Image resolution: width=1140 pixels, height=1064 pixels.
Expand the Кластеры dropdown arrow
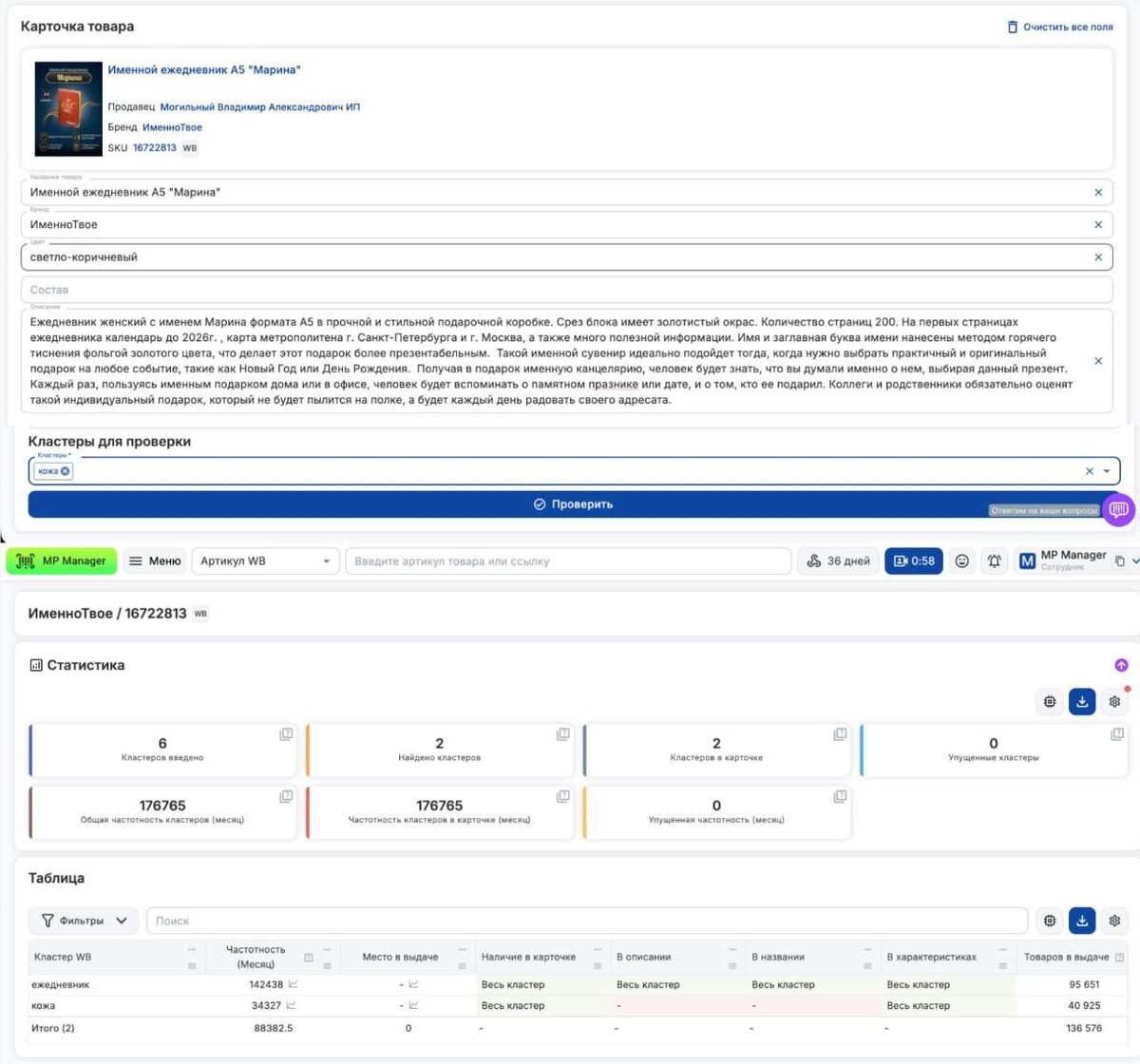(1107, 471)
